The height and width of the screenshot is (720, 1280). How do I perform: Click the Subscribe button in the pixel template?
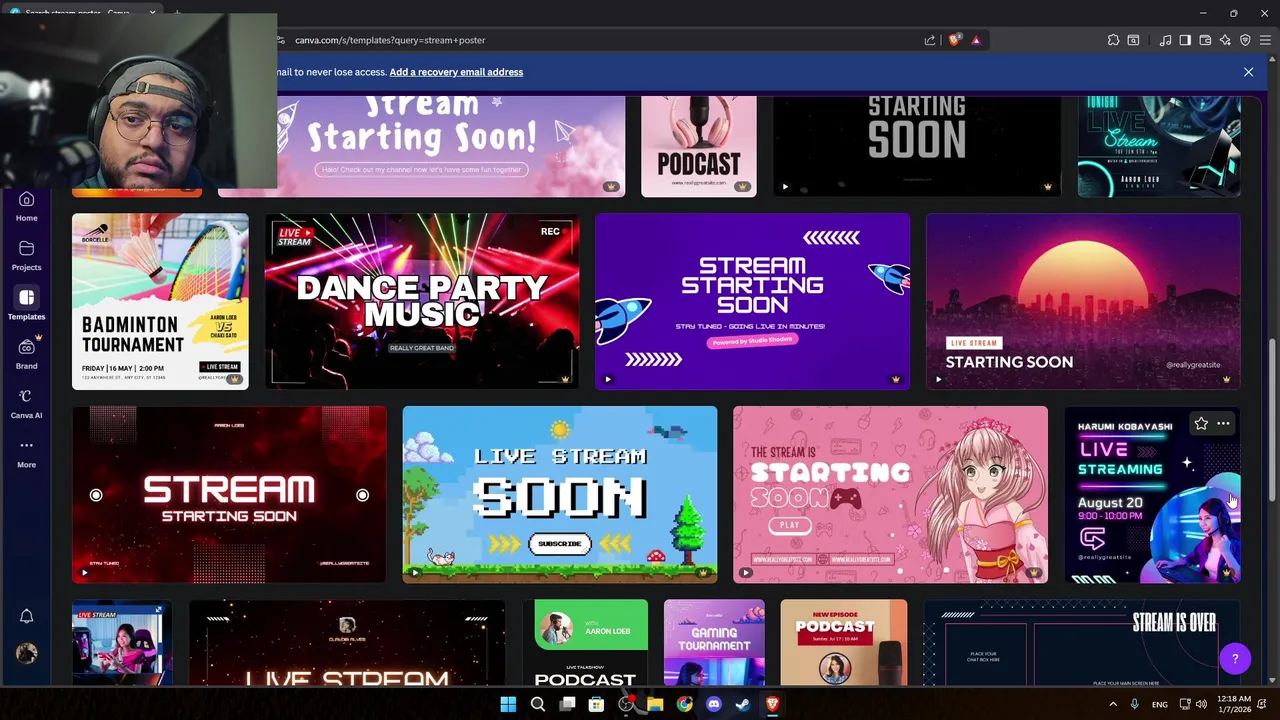tap(559, 544)
